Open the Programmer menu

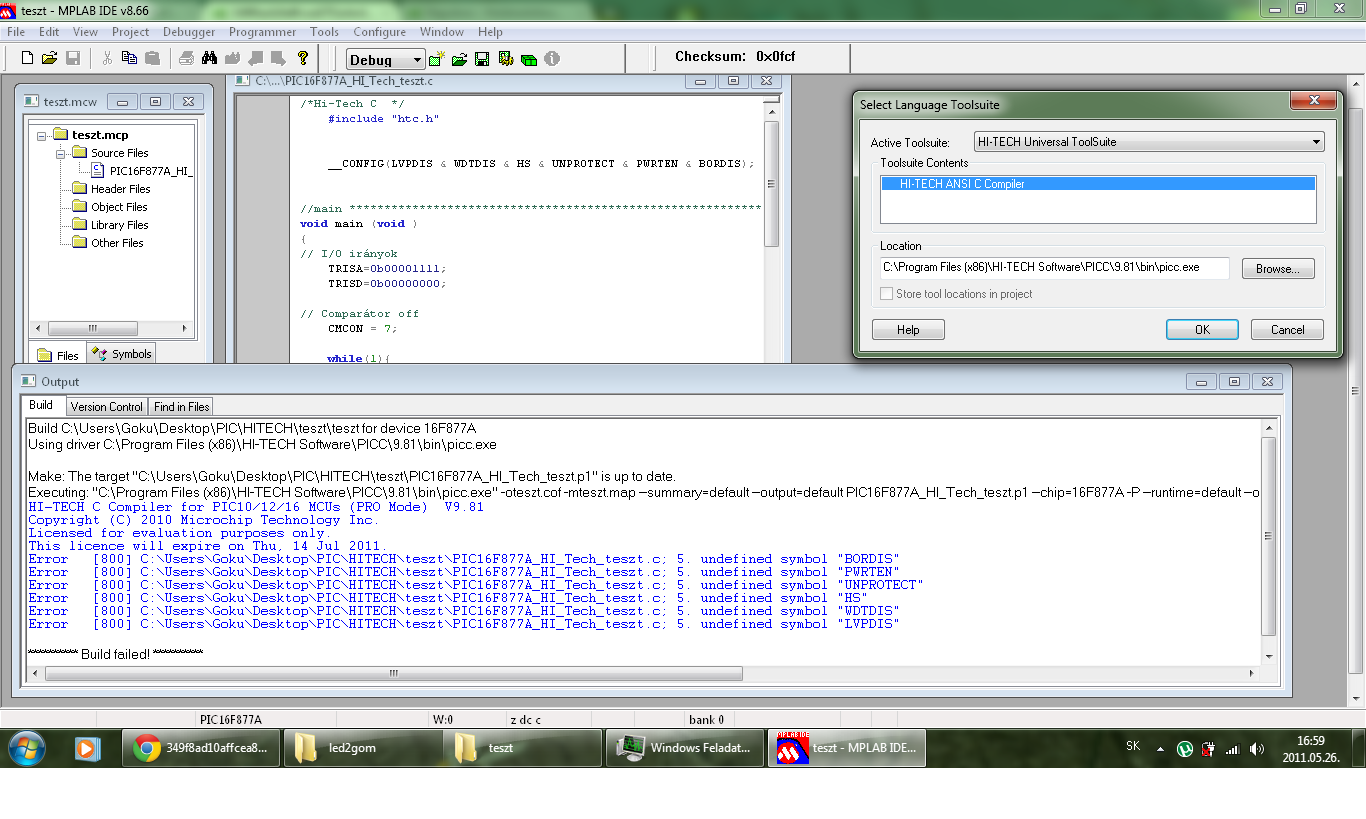(x=264, y=32)
